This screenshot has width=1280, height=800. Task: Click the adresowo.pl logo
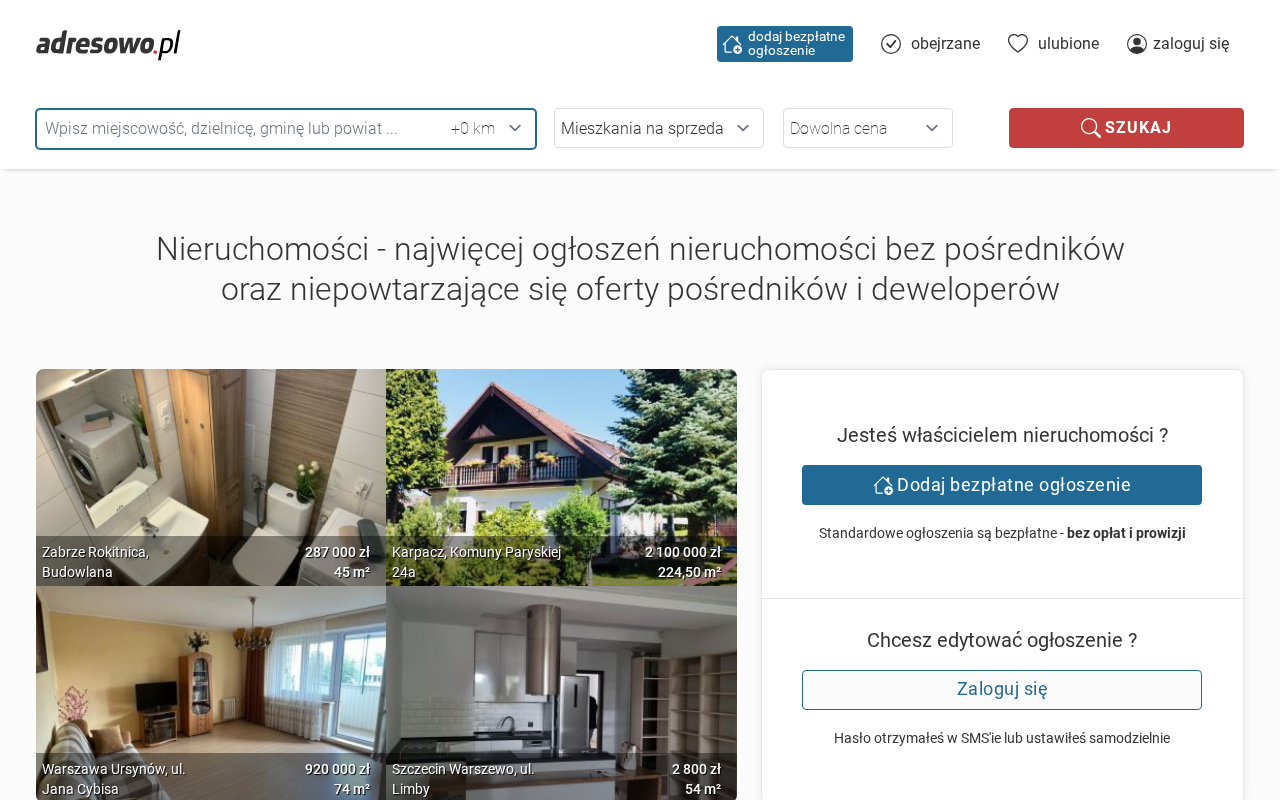(x=108, y=44)
